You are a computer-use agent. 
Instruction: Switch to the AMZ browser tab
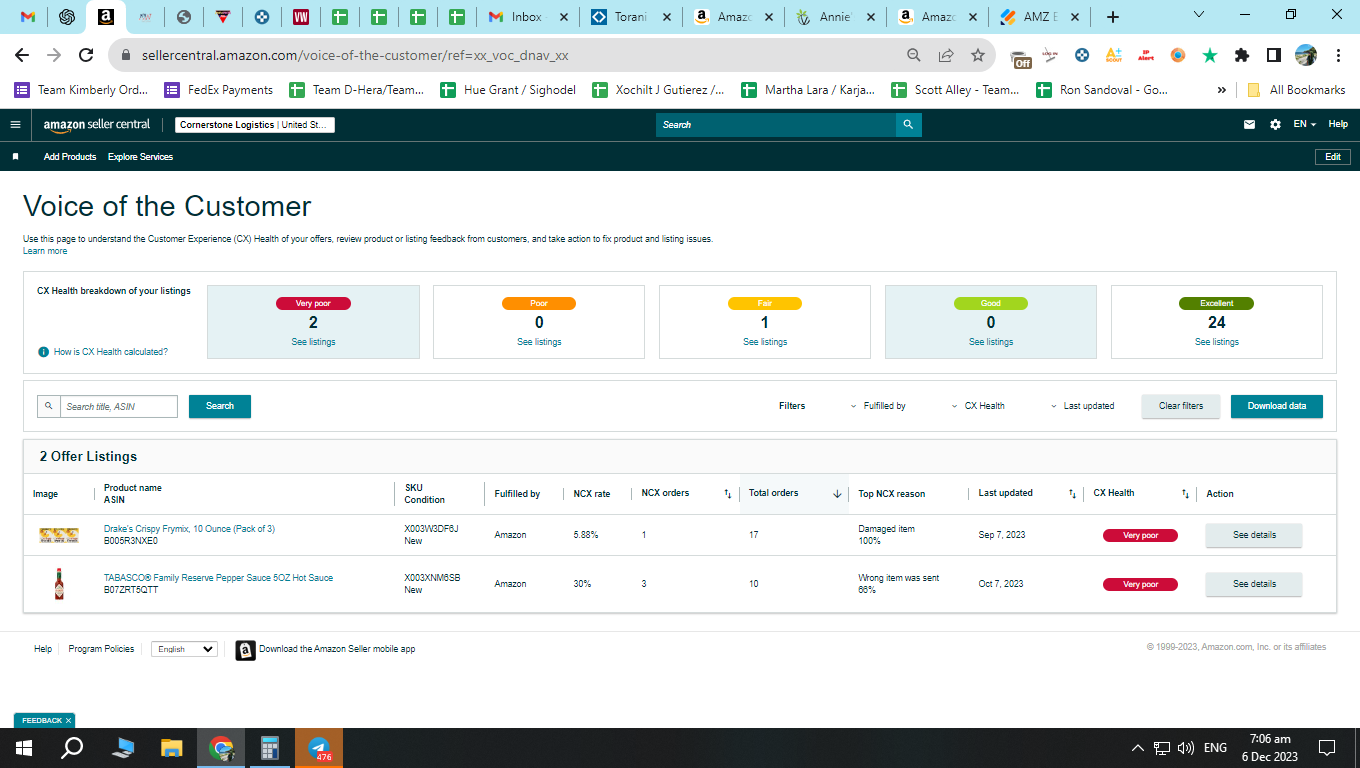1038,17
